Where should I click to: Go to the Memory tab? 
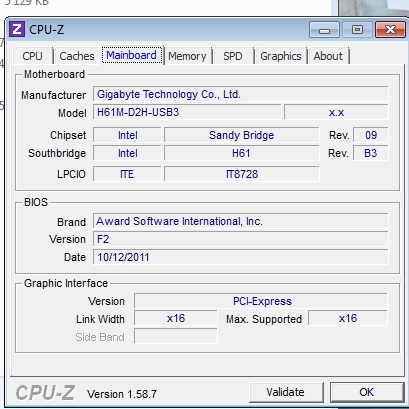[187, 56]
